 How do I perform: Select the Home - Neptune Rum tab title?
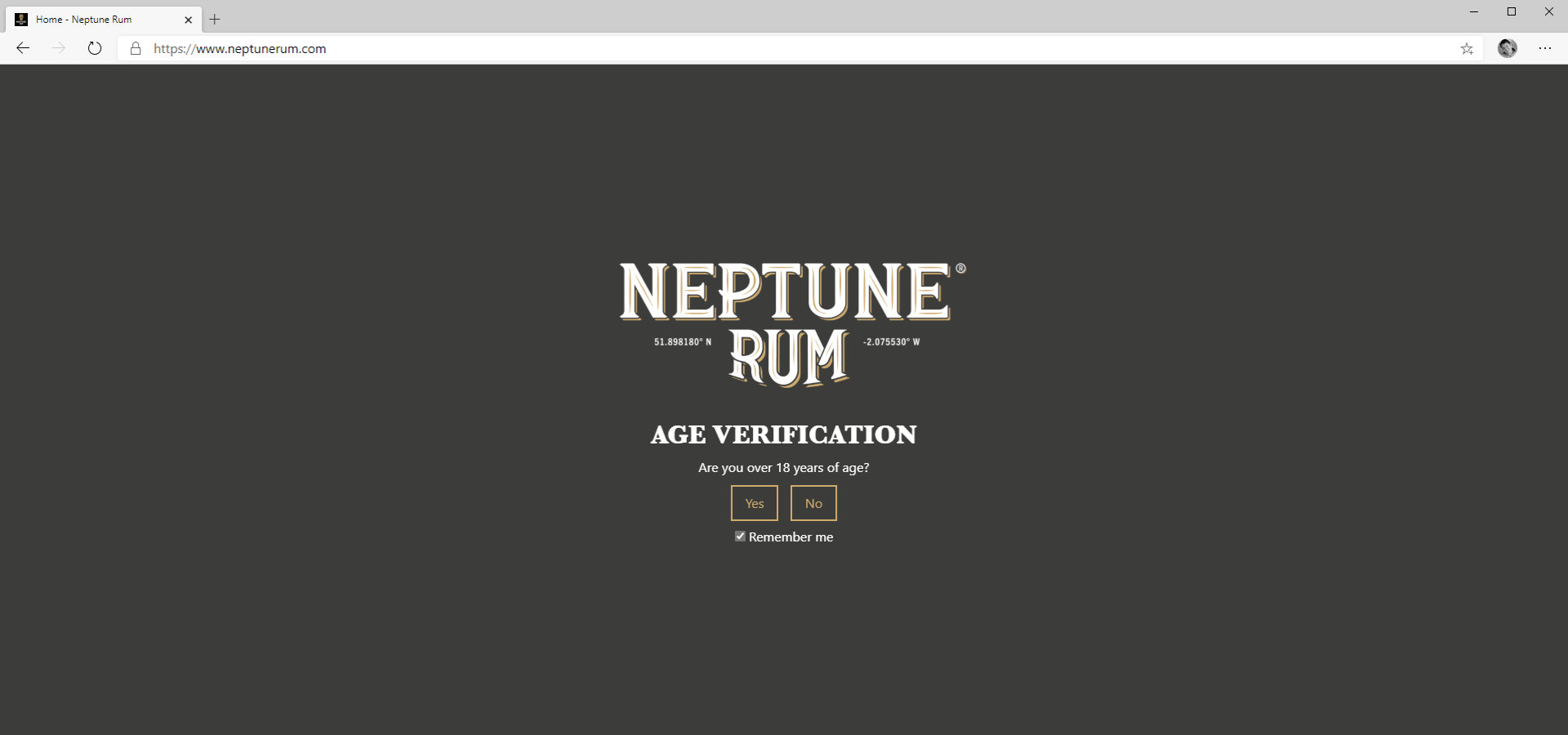point(83,20)
